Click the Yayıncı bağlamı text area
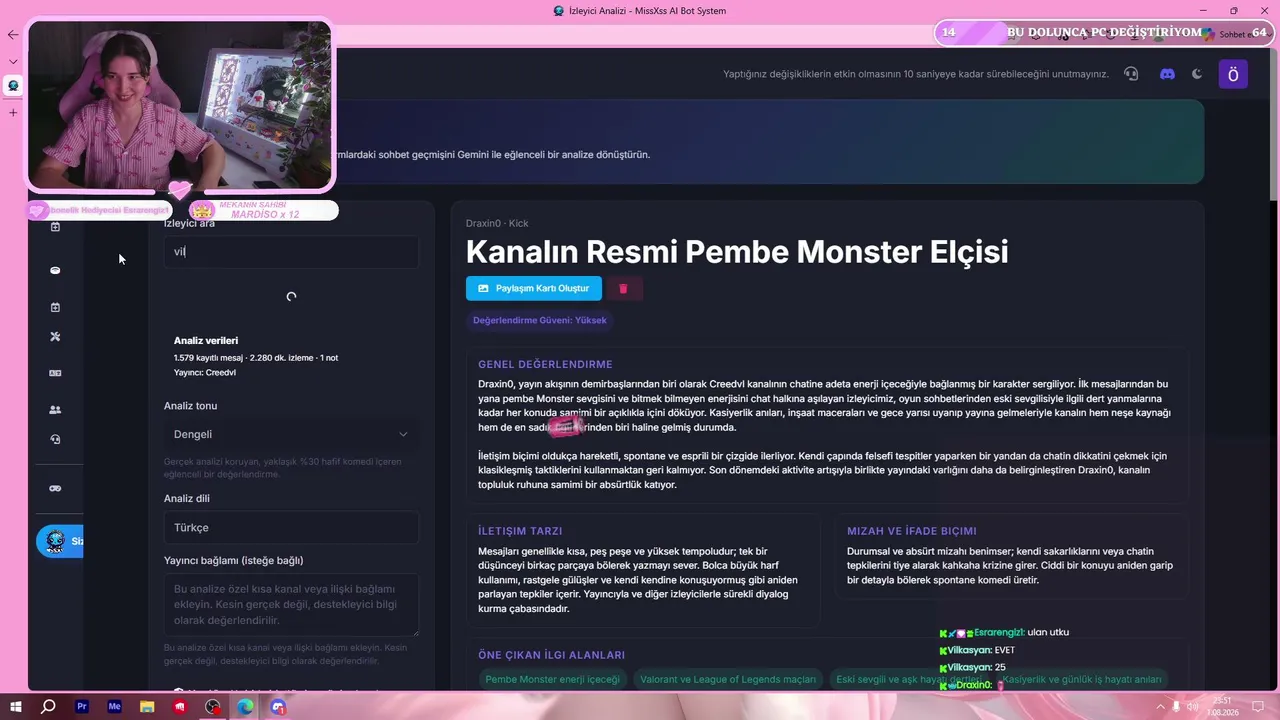This screenshot has height=720, width=1280. coord(291,604)
